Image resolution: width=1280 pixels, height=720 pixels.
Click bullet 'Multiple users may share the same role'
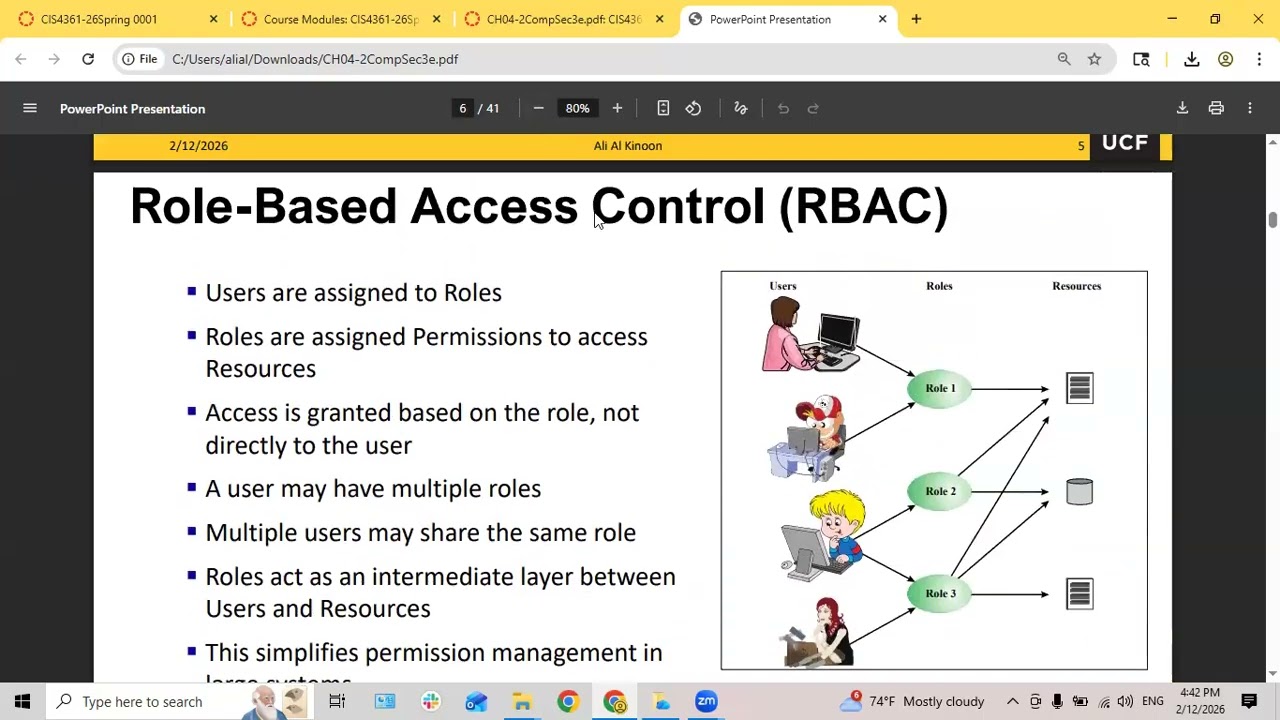point(420,532)
